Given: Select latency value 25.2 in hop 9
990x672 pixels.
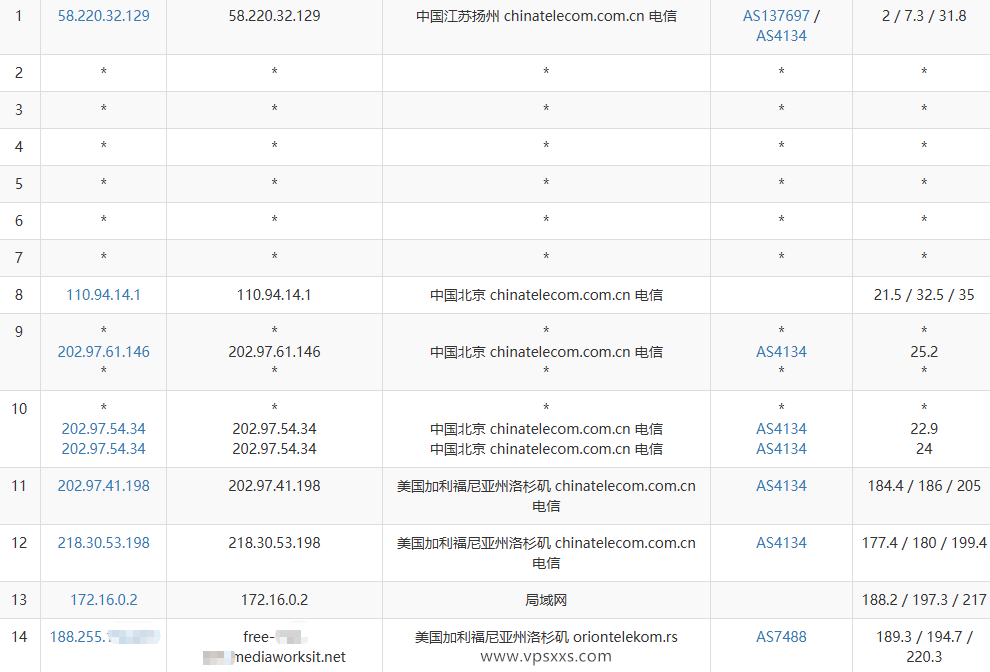Looking at the screenshot, I should (x=924, y=352).
